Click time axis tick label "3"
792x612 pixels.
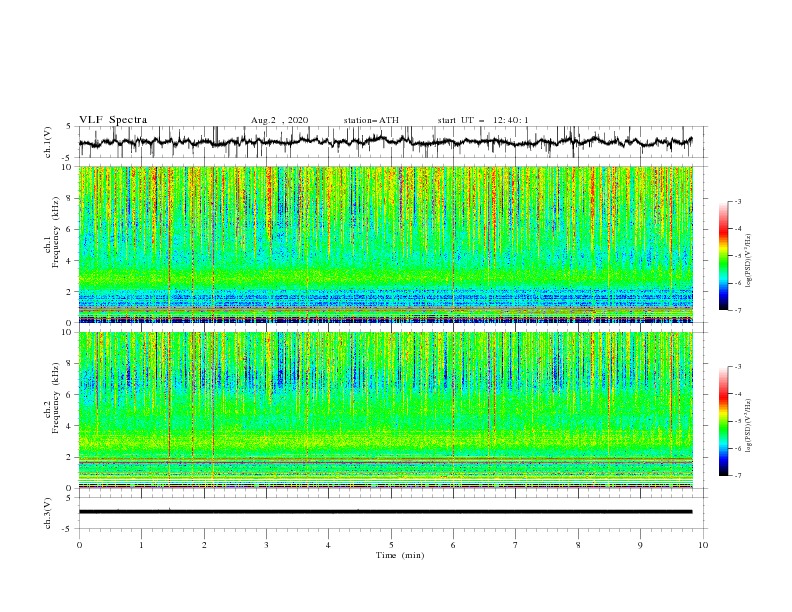pyautogui.click(x=266, y=545)
